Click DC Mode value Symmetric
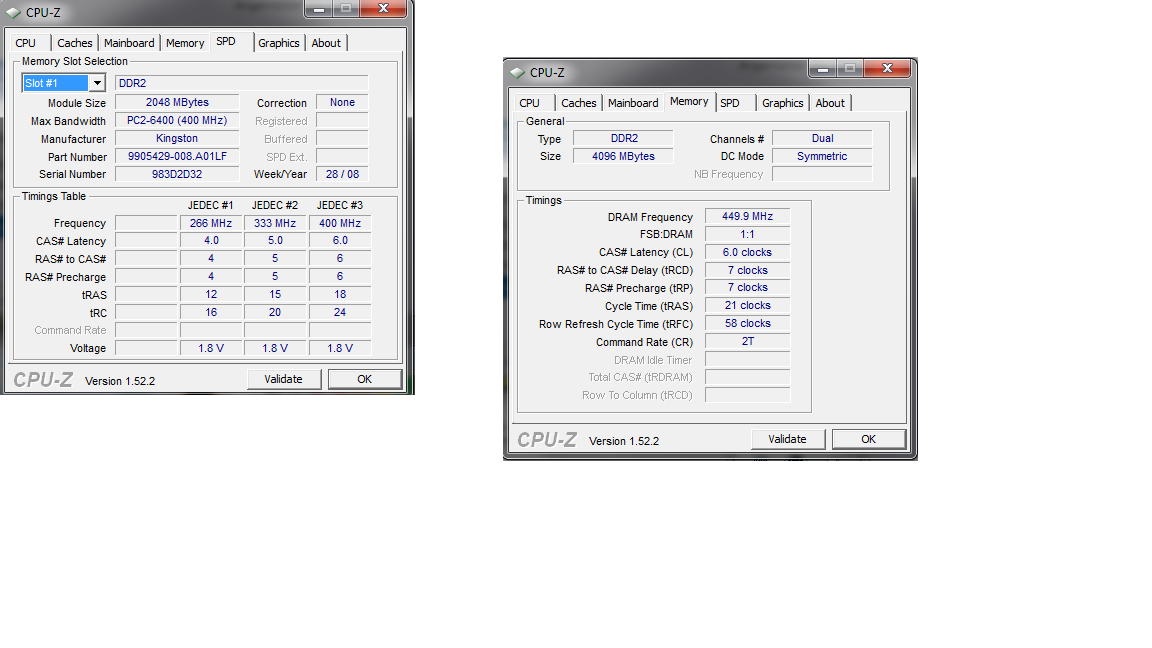The image size is (1152, 648). click(822, 156)
